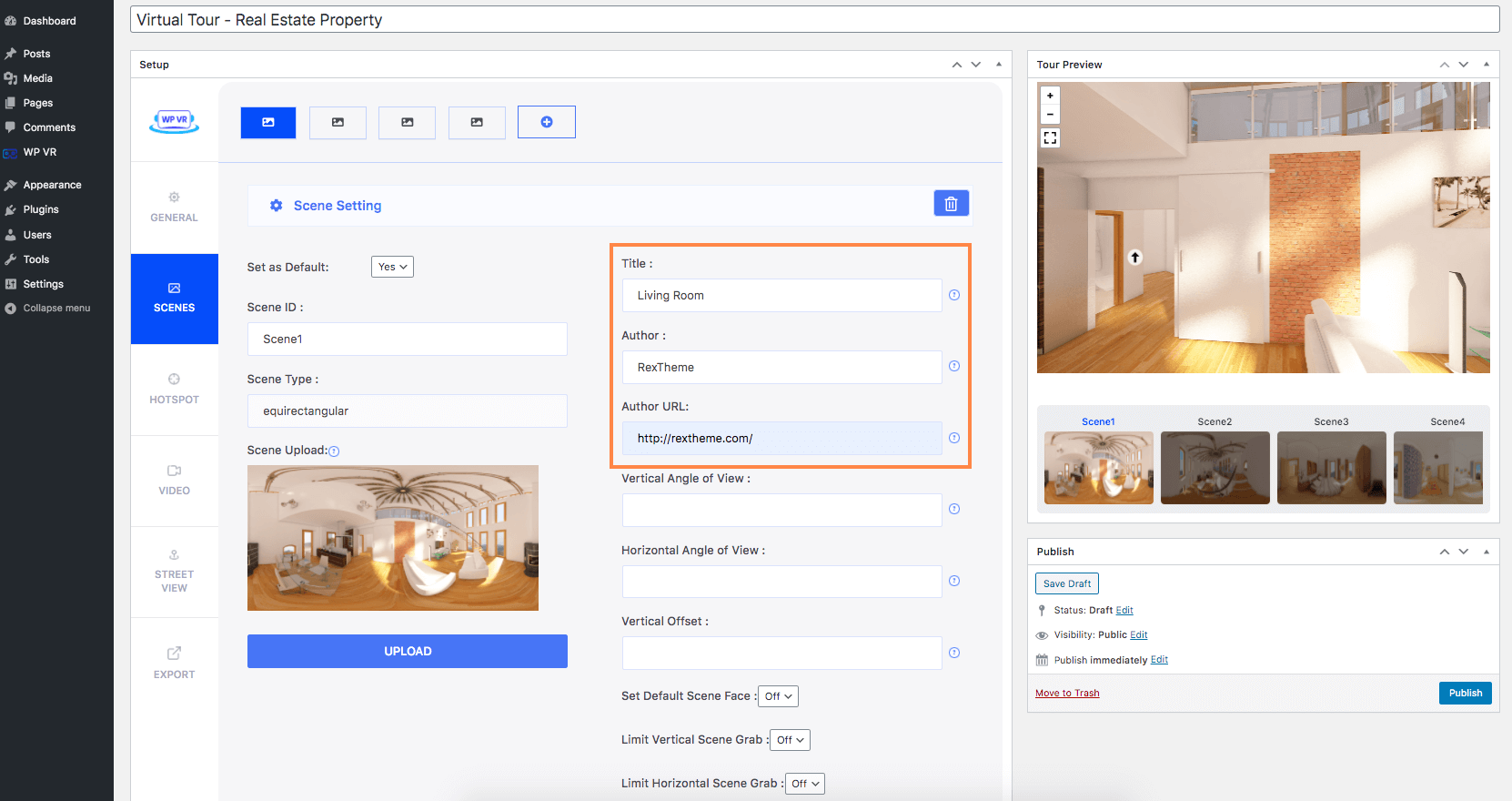This screenshot has height=801, width=1512.
Task: Zoom in on the tour preview
Action: [1050, 96]
